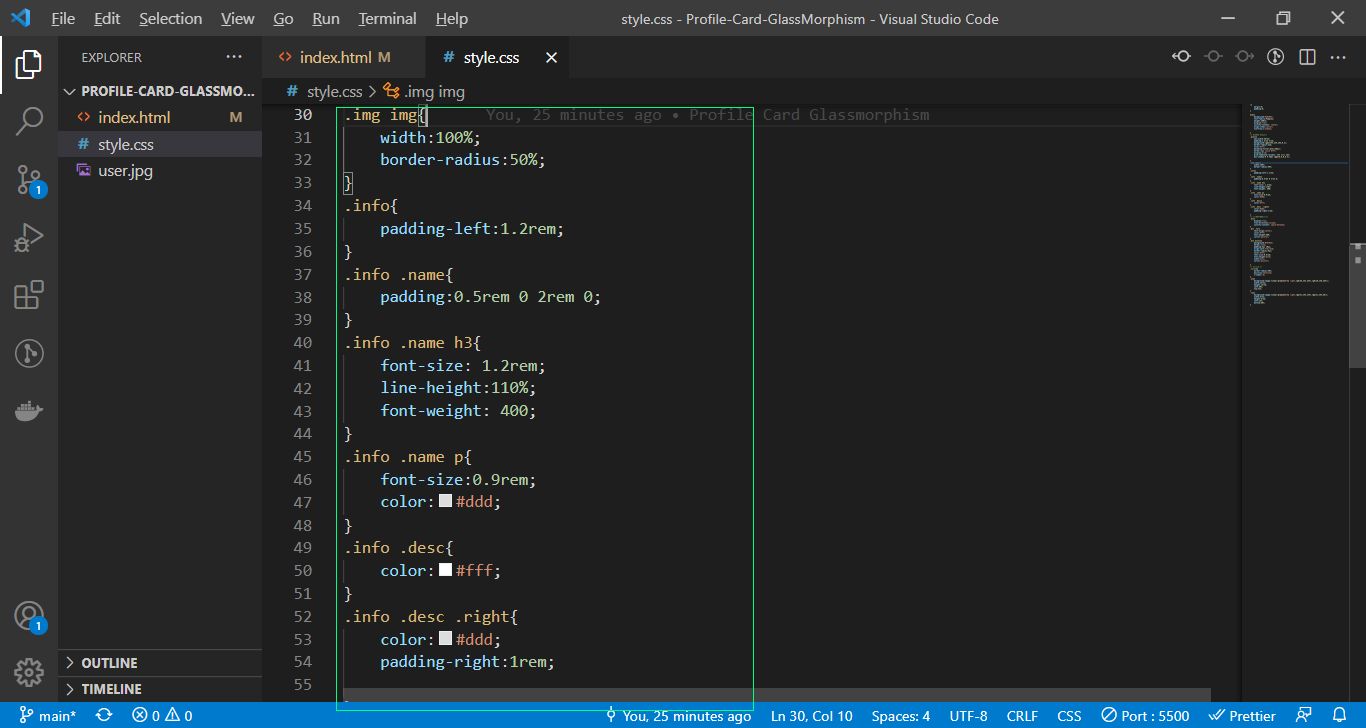The image size is (1366, 728).
Task: Click the previous change (GitLens) icon
Action: (1181, 57)
